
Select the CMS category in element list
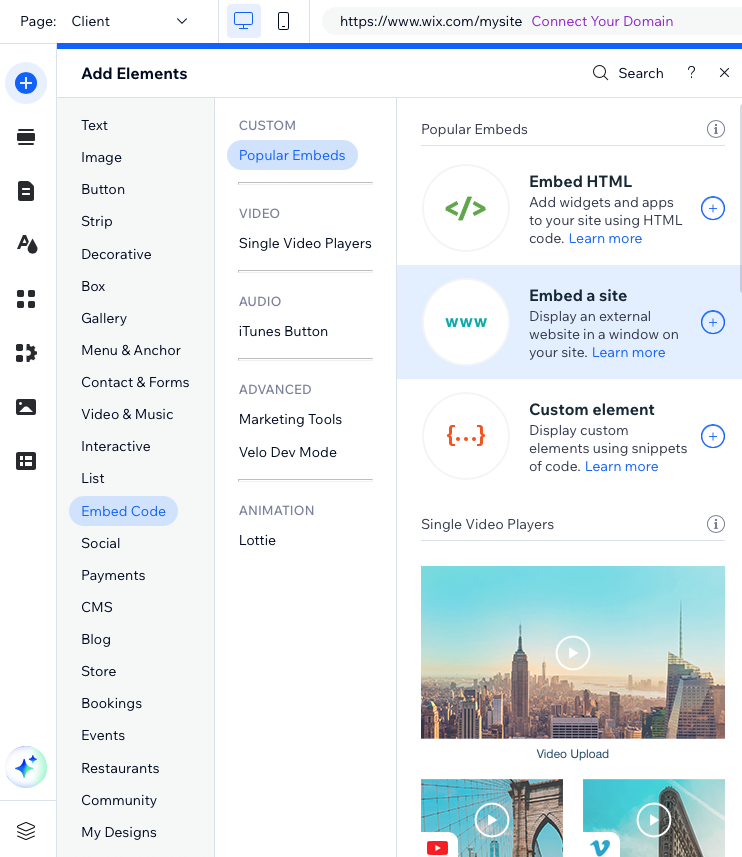[x=97, y=607]
